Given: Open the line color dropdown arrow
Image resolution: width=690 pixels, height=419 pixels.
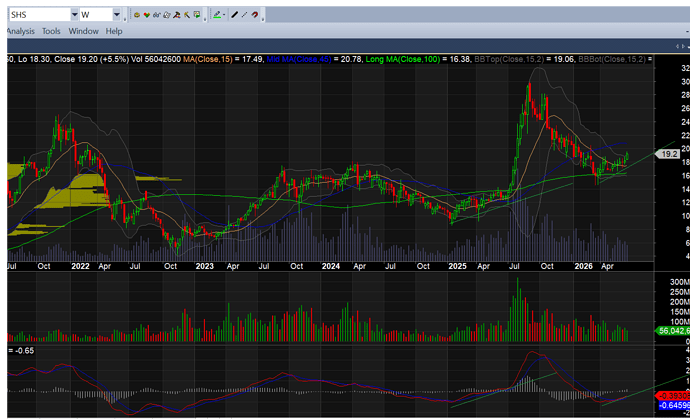Looking at the screenshot, I should click(224, 15).
